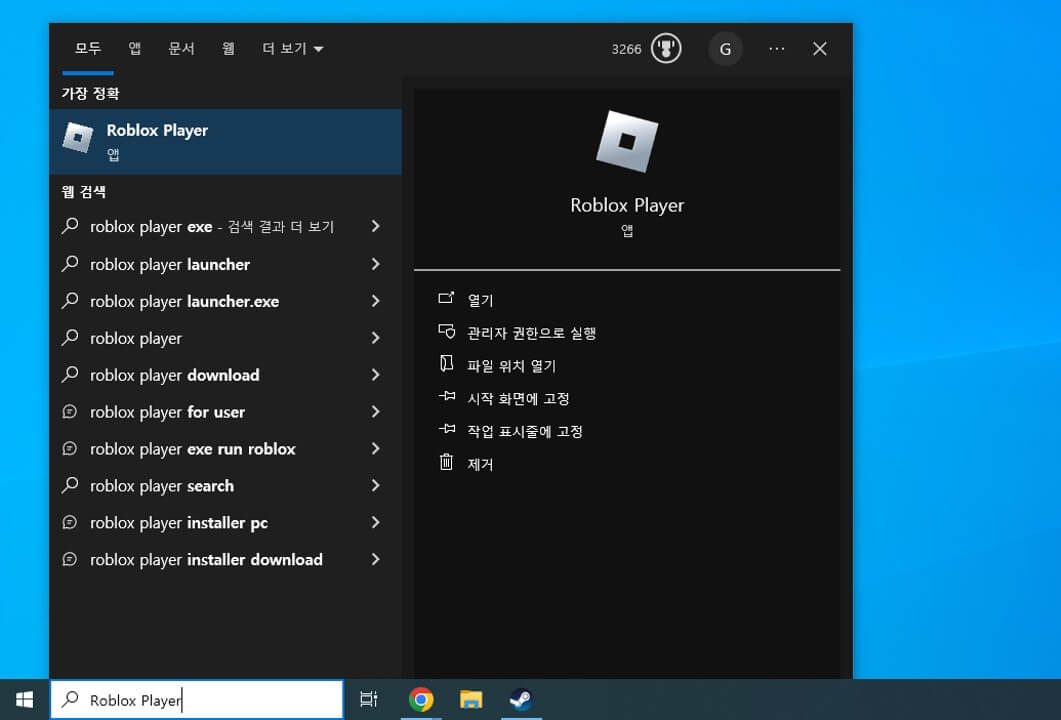Expand arrow for roblox player installer download
Image resolution: width=1061 pixels, height=720 pixels.
coord(376,560)
